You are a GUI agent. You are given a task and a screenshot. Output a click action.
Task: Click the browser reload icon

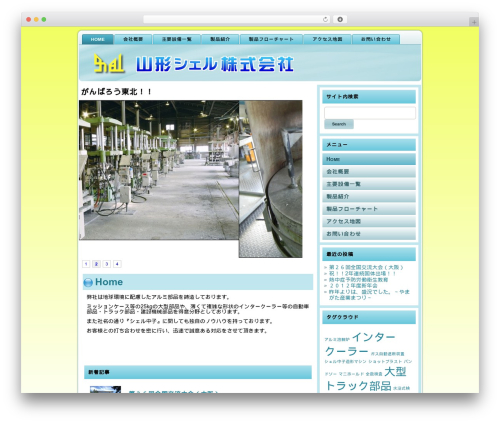325,19
